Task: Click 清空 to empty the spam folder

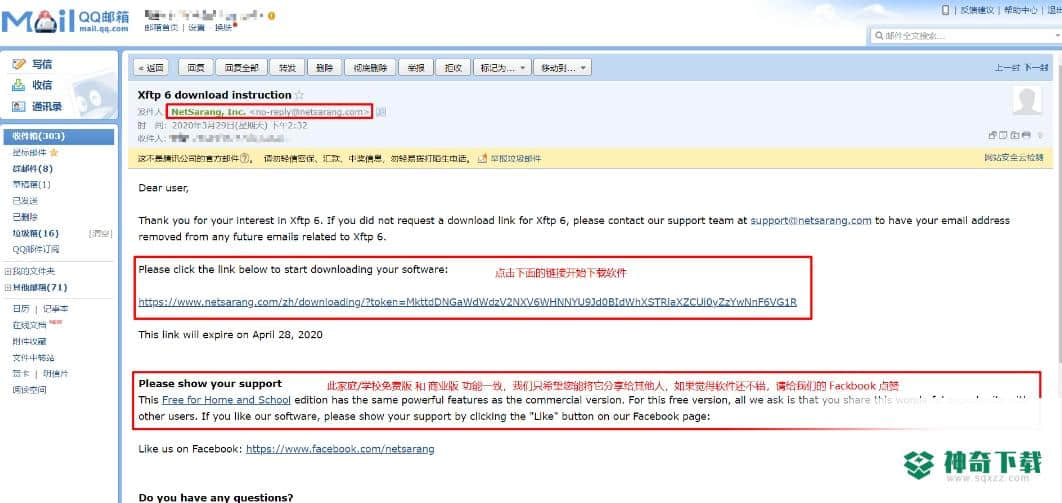Action: [100, 234]
